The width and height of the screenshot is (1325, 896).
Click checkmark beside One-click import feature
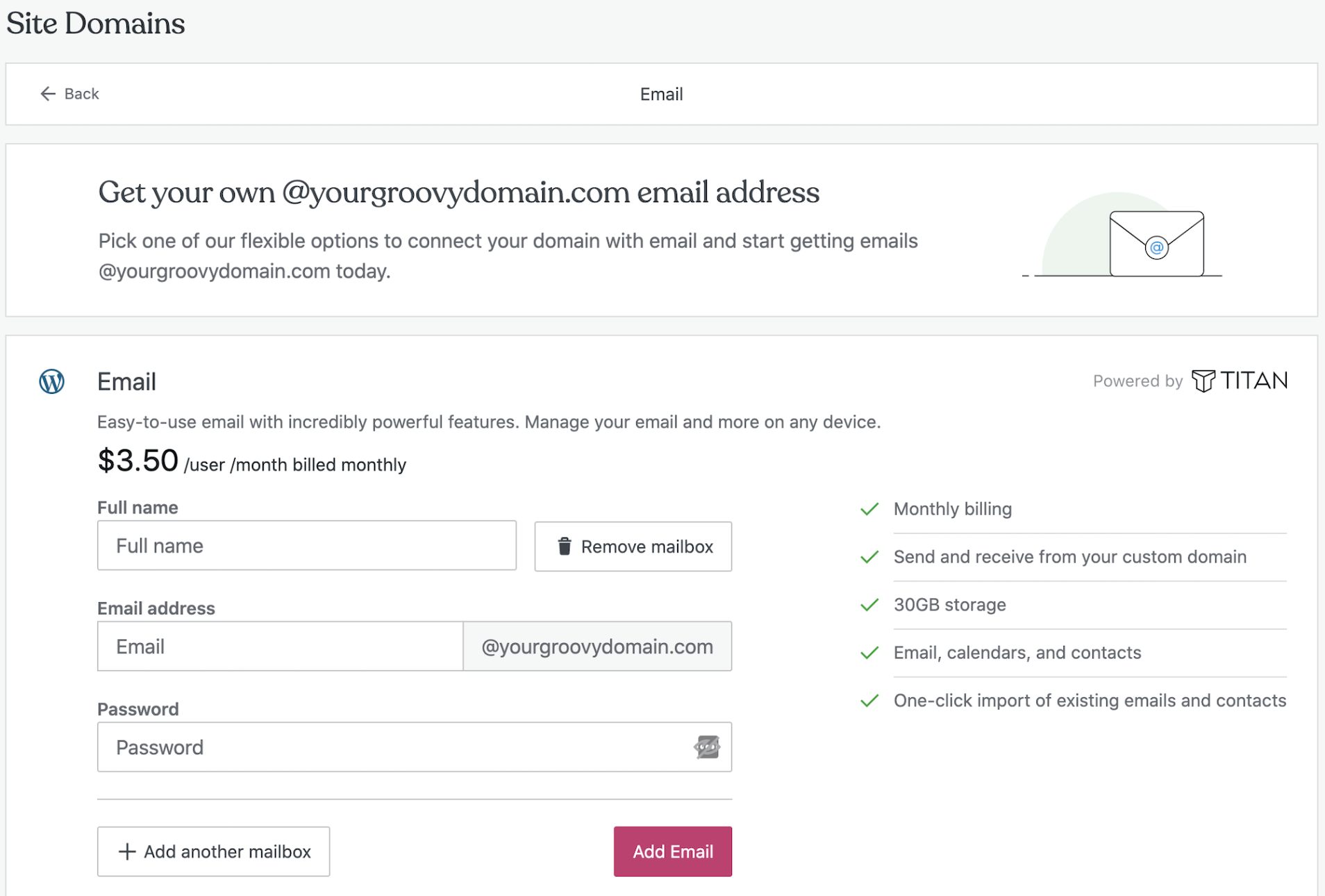coord(869,701)
